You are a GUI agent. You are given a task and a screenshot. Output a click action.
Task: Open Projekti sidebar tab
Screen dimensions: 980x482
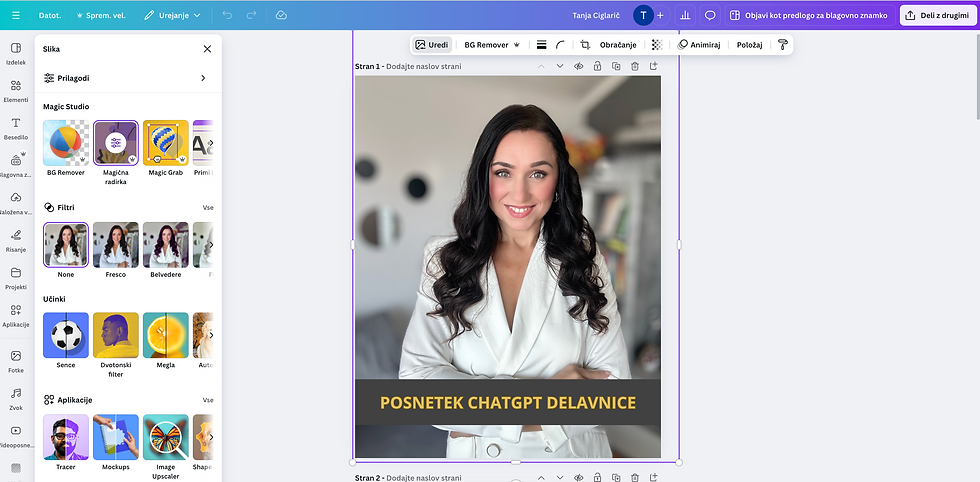tap(16, 278)
